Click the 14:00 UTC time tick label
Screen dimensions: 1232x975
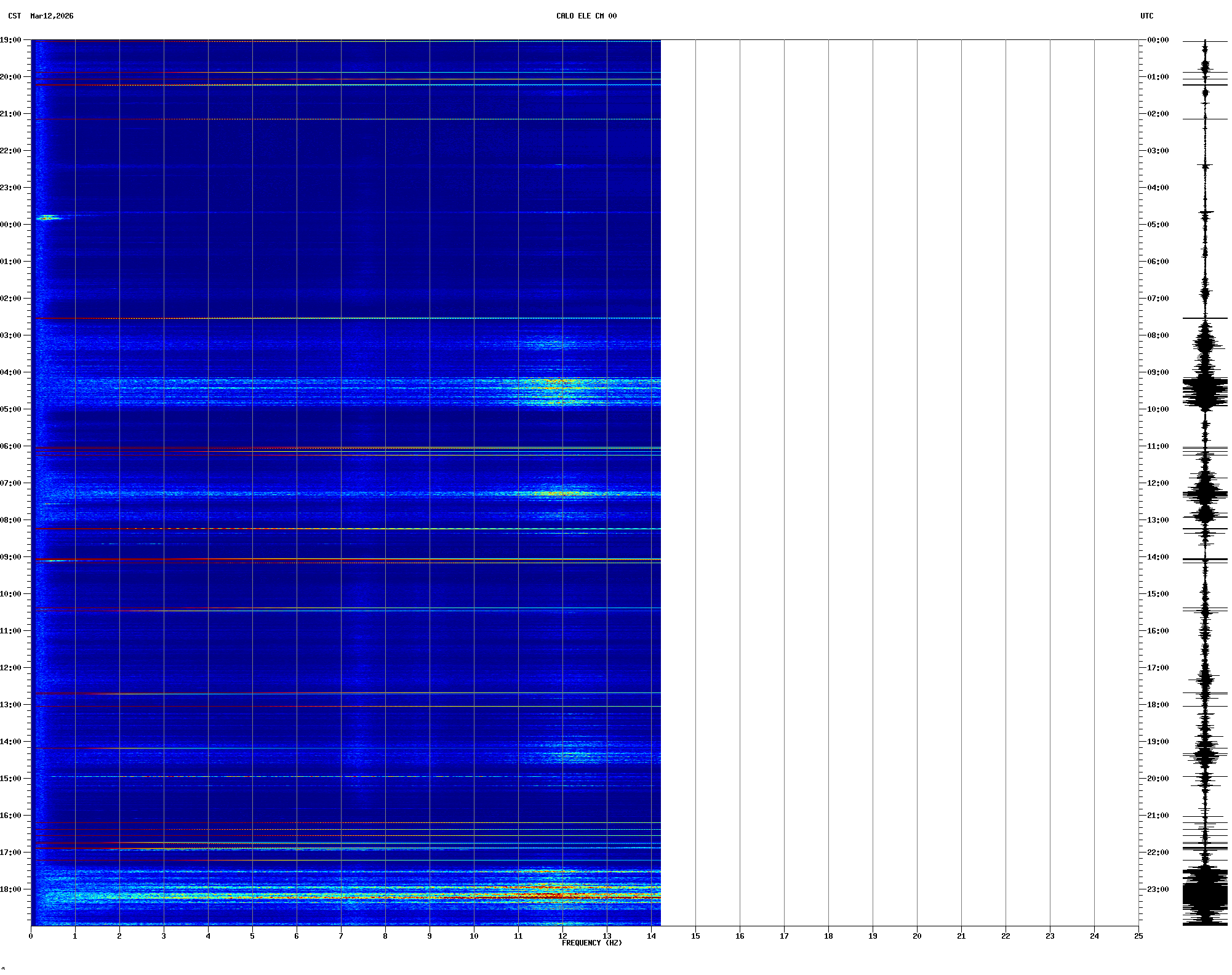coord(1158,557)
